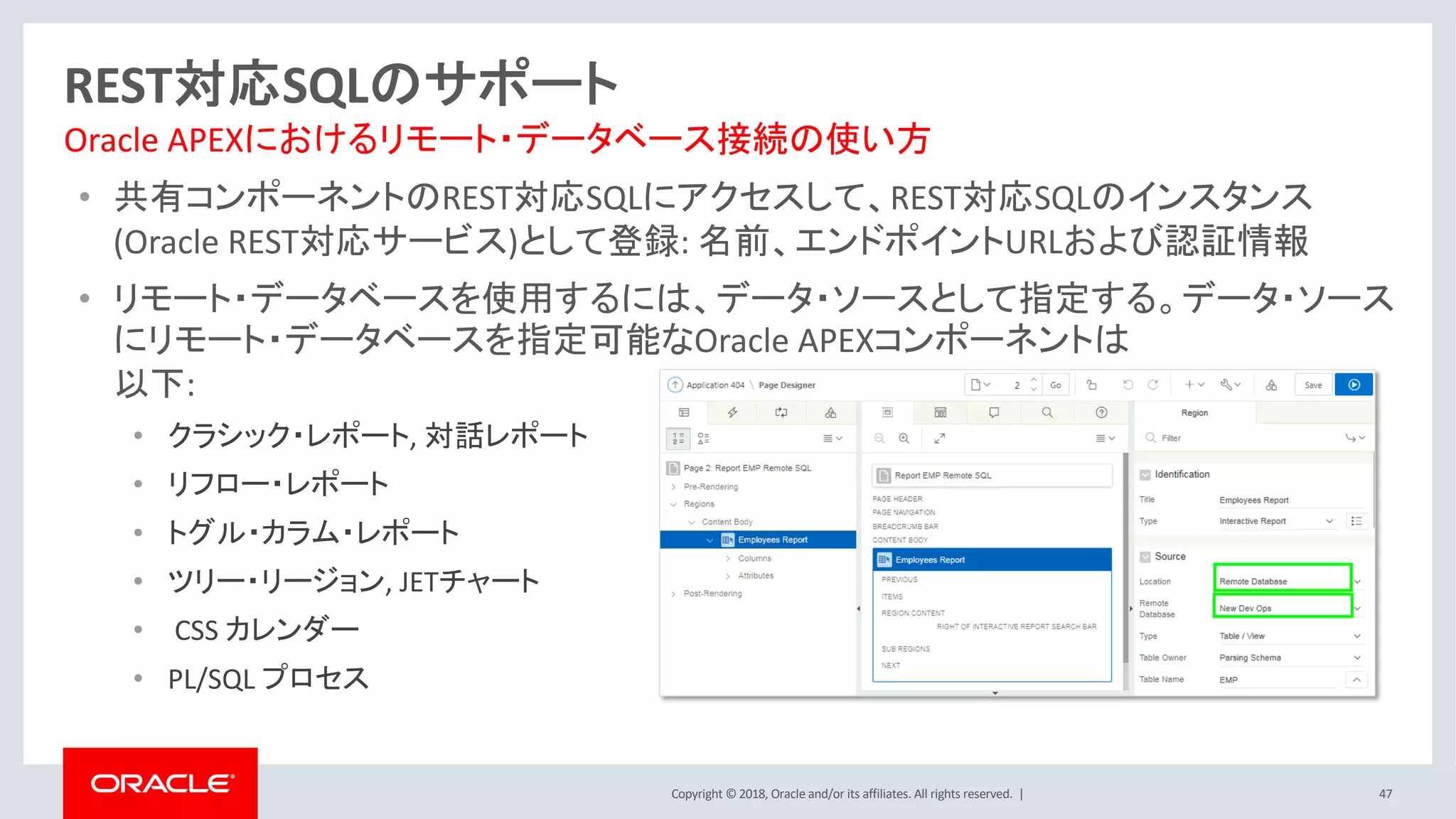Collapse the Regions tree node
This screenshot has width=1456, height=819.
point(673,504)
